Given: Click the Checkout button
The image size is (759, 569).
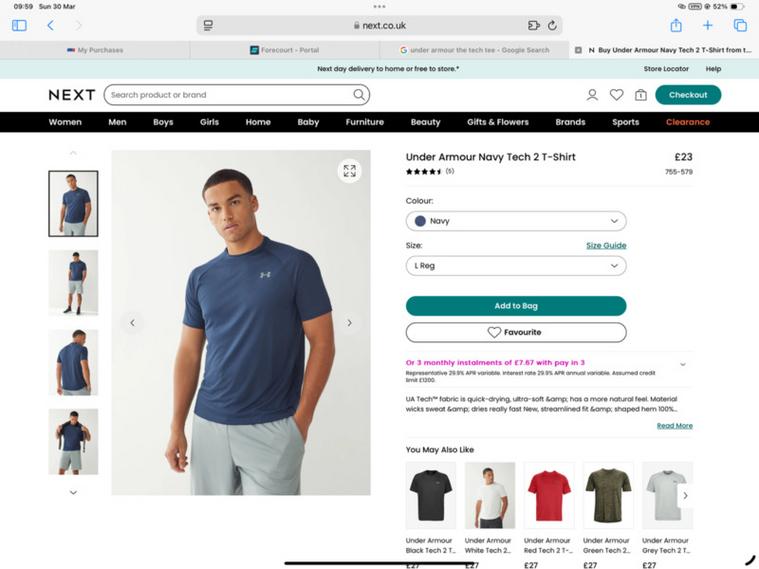Looking at the screenshot, I should (688, 95).
